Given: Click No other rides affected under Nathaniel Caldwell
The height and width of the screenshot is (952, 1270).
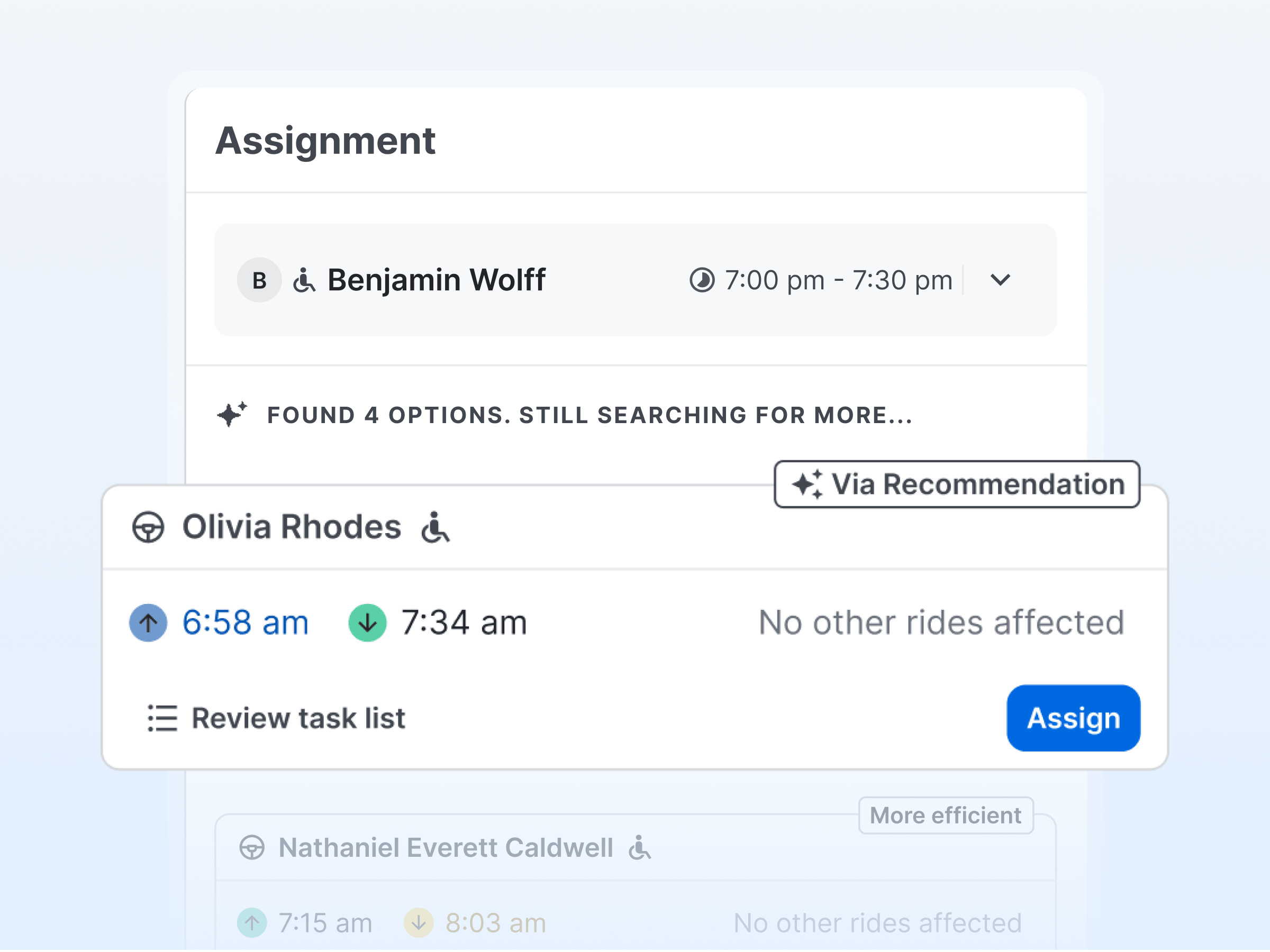Looking at the screenshot, I should click(x=878, y=923).
